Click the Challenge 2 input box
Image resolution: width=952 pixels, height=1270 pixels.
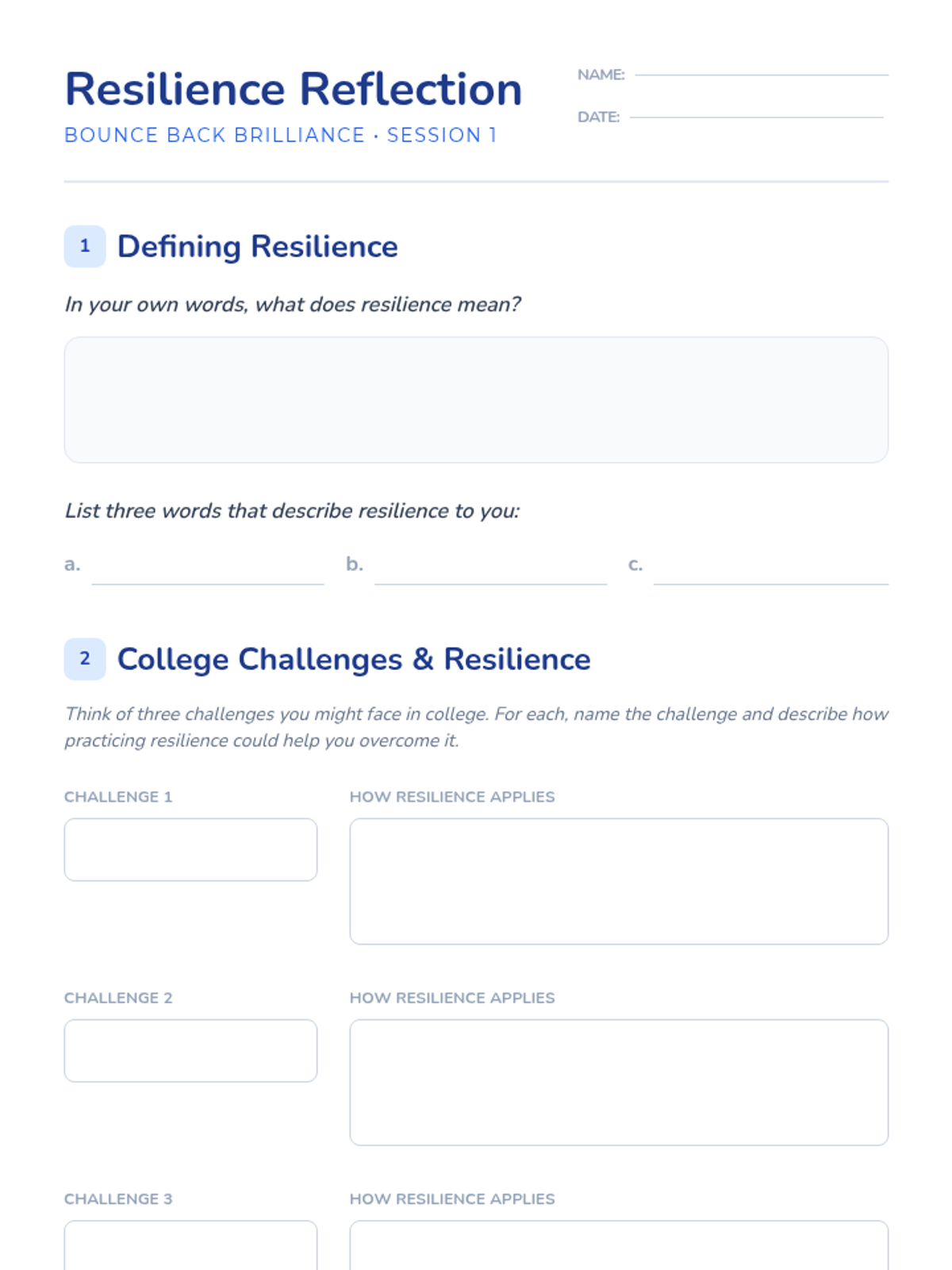[190, 1050]
